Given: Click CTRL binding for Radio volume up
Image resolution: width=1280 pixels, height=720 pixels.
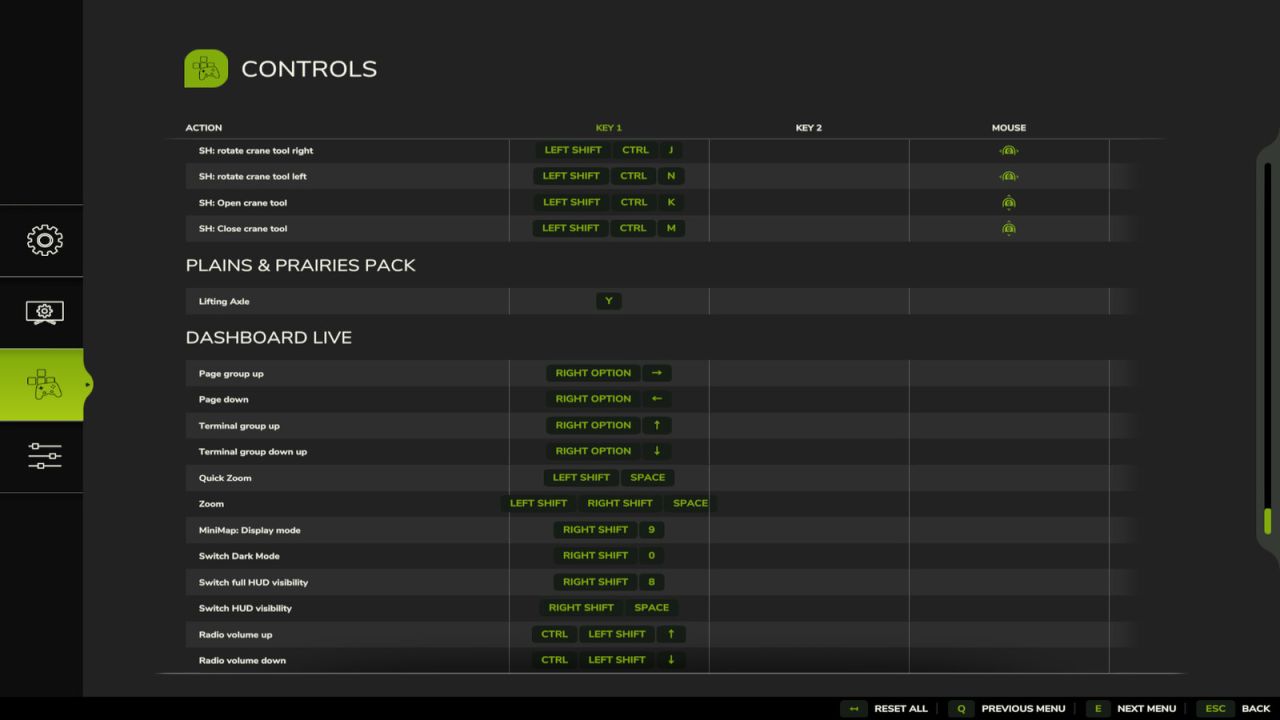Looking at the screenshot, I should point(554,633).
